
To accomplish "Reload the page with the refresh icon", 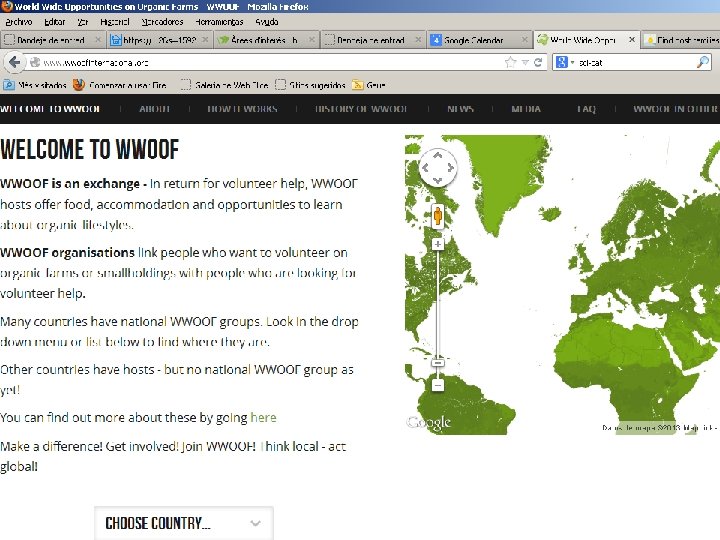I will coord(538,62).
